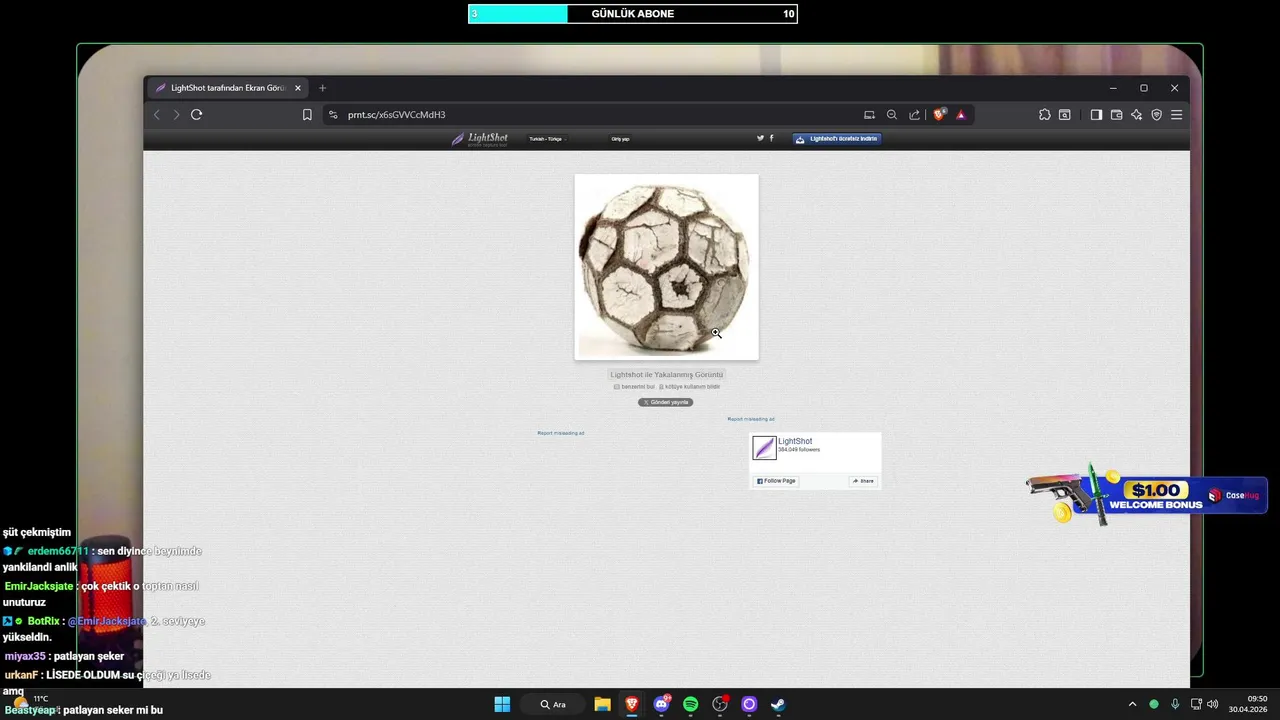
Task: Click the cracked soccer ball image
Action: tap(666, 267)
